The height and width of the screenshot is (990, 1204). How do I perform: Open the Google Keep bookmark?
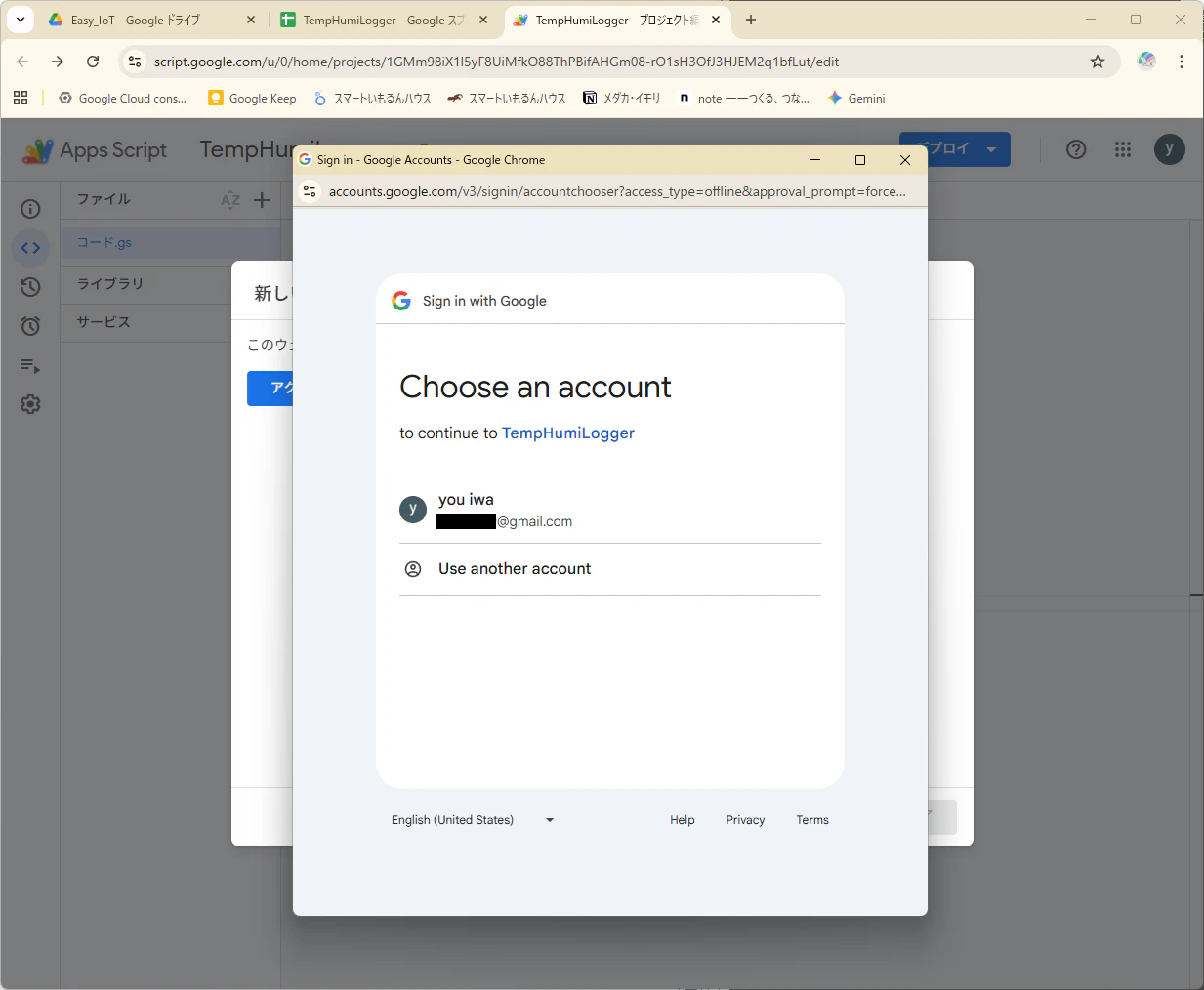click(x=252, y=98)
